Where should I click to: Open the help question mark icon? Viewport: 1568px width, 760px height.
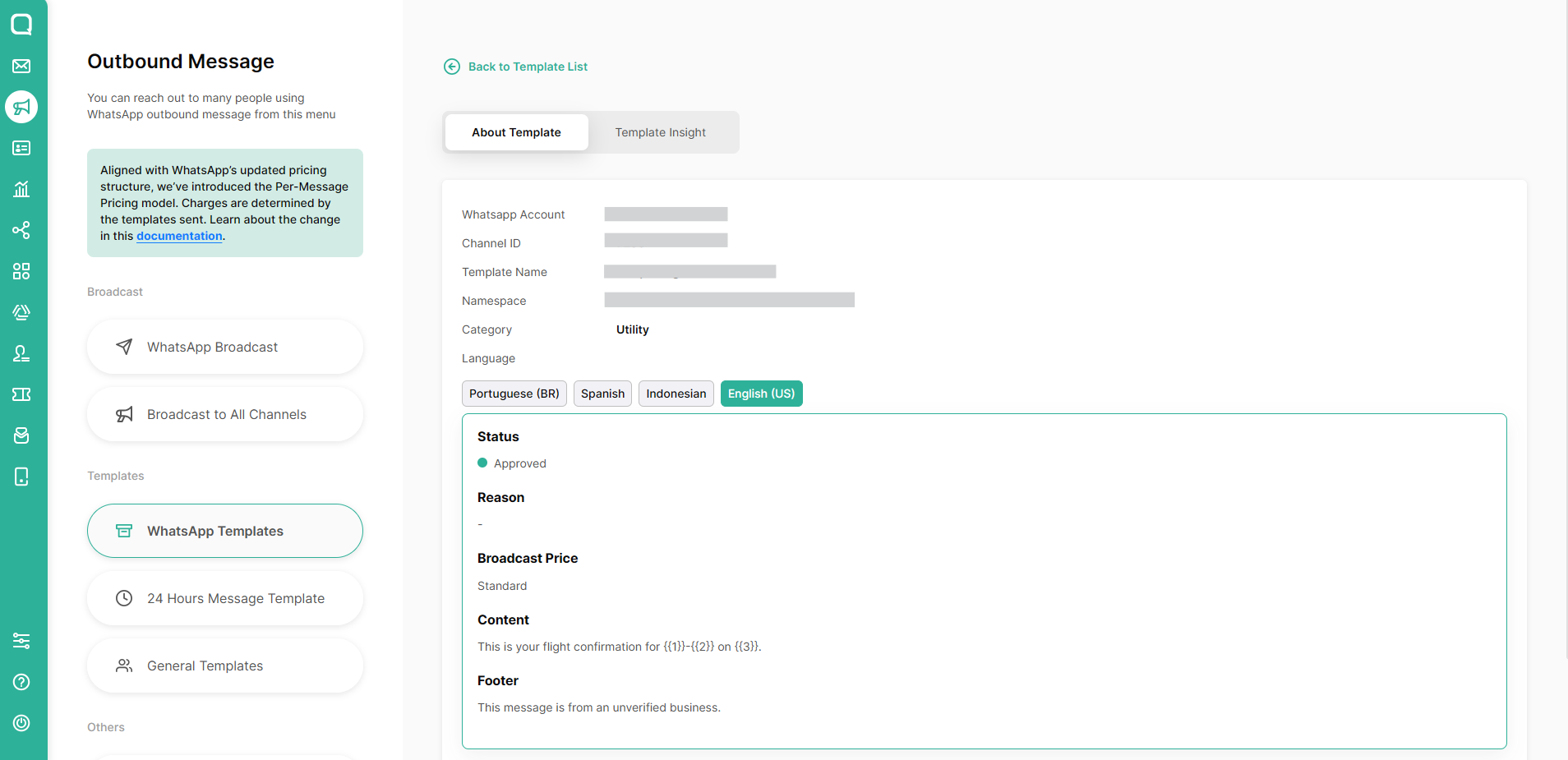click(21, 682)
